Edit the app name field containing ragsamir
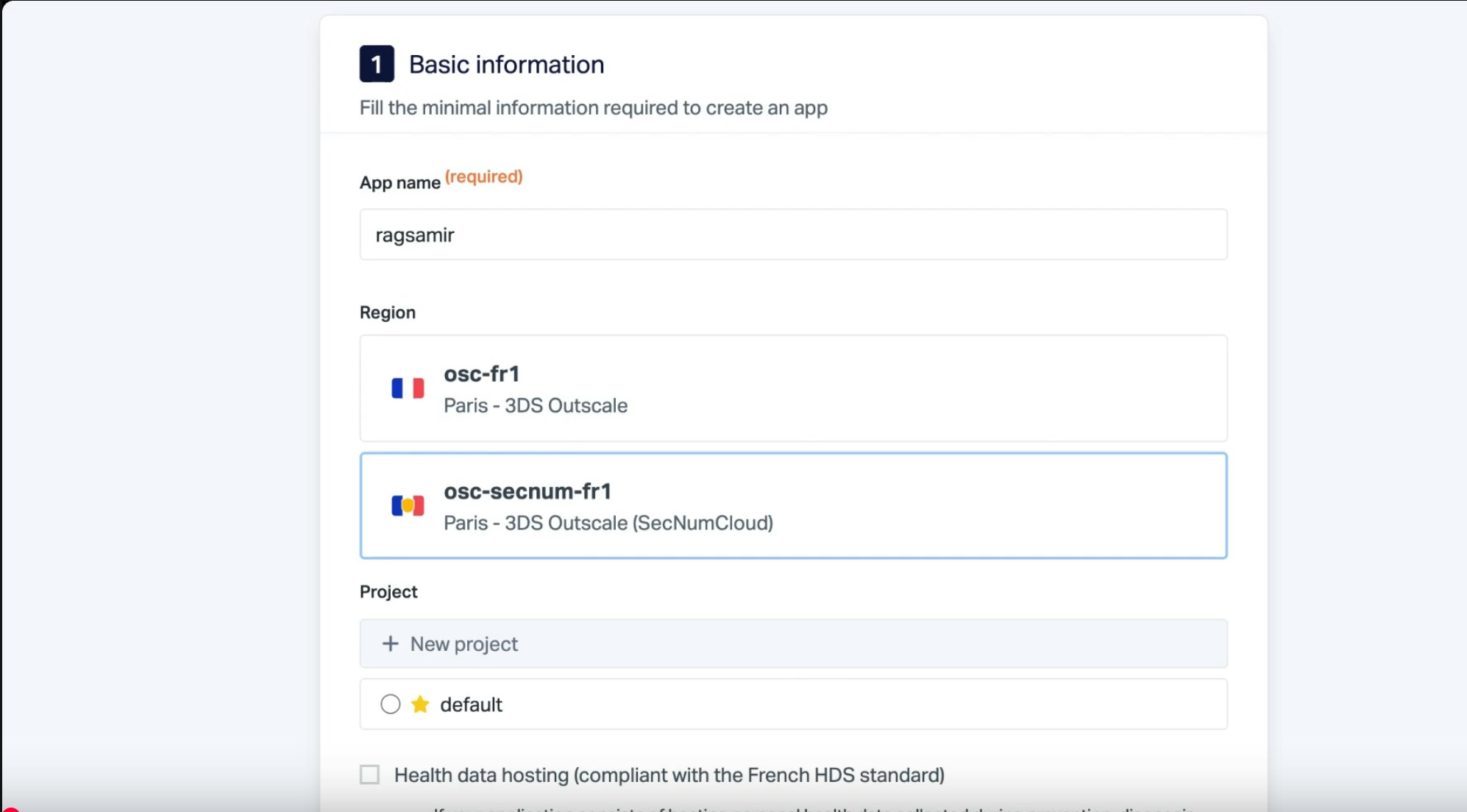The height and width of the screenshot is (812, 1467). 793,234
